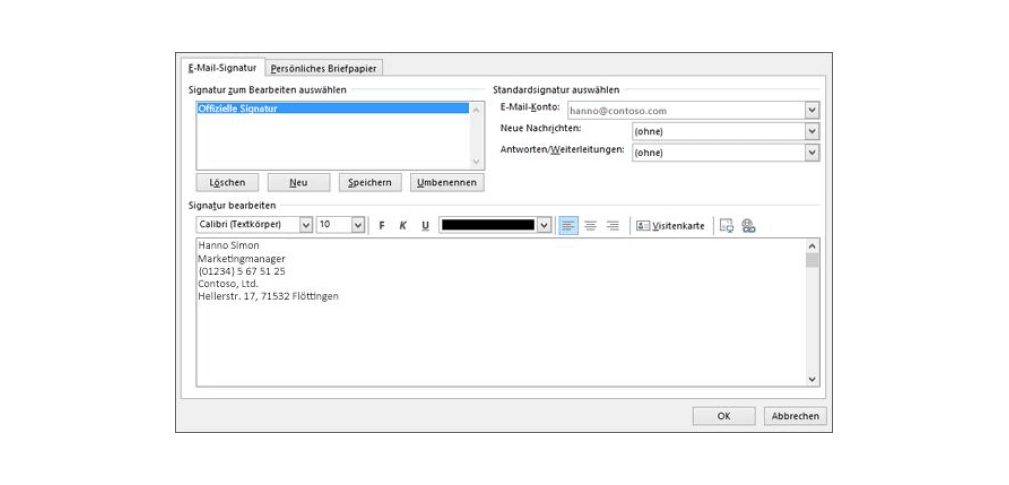Rename signature with Umbenennen button

point(447,183)
